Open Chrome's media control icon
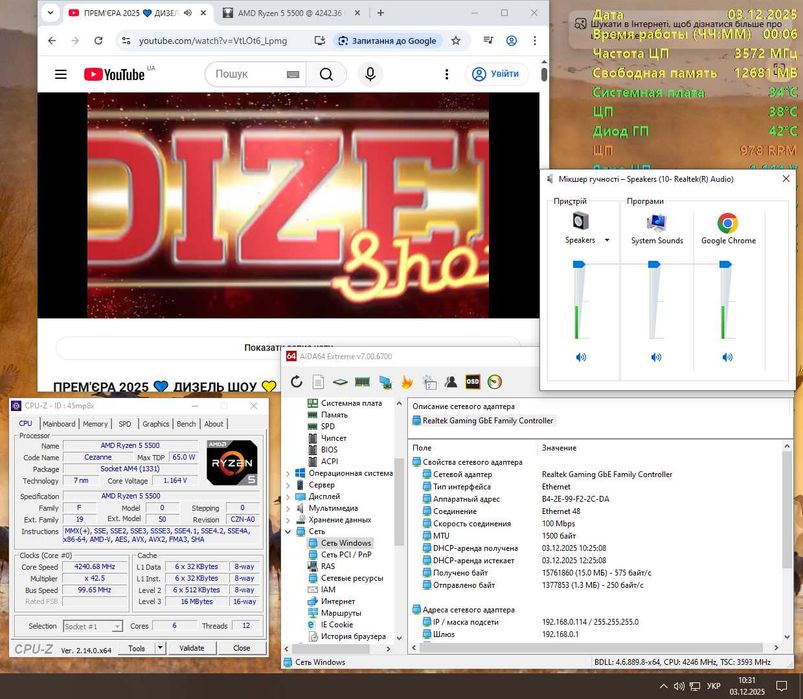803x699 pixels. click(x=489, y=40)
